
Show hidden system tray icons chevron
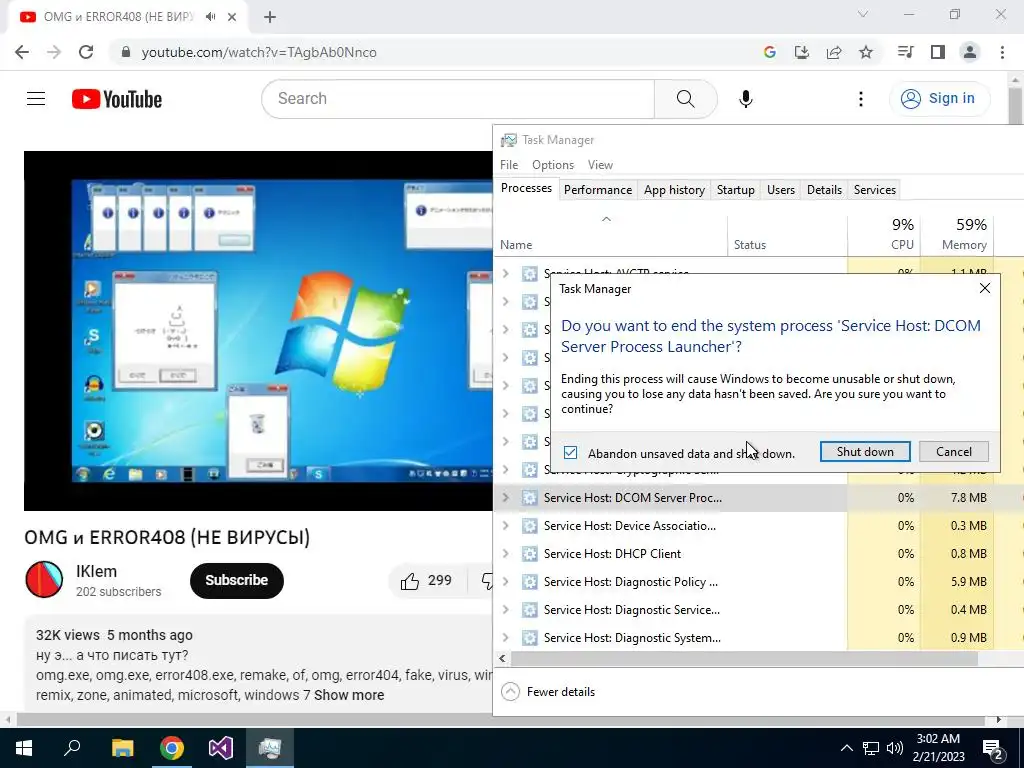tap(846, 748)
